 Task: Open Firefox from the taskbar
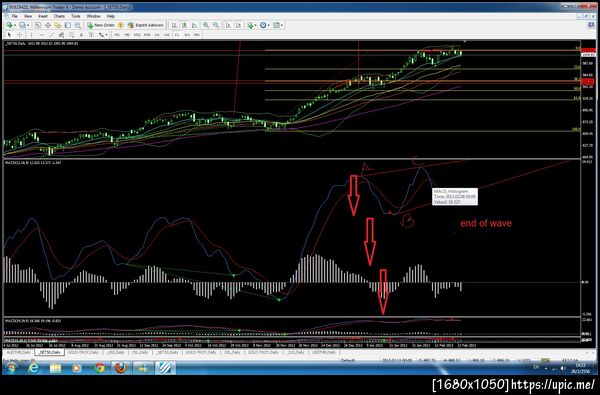pyautogui.click(x=121, y=368)
